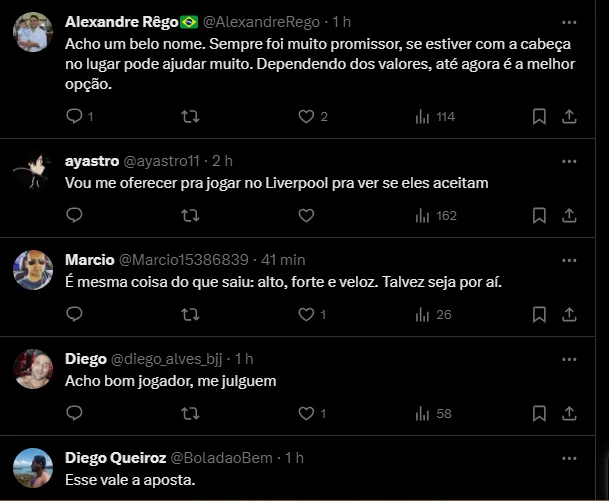The image size is (609, 501).
Task: Bookmark ayastro's tweet
Action: click(538, 215)
